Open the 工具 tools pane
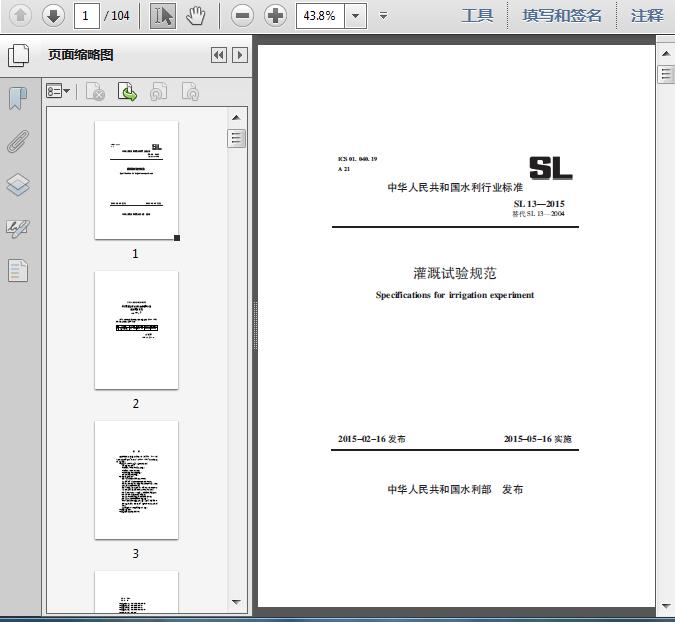The width and height of the screenshot is (675, 622). coord(477,16)
